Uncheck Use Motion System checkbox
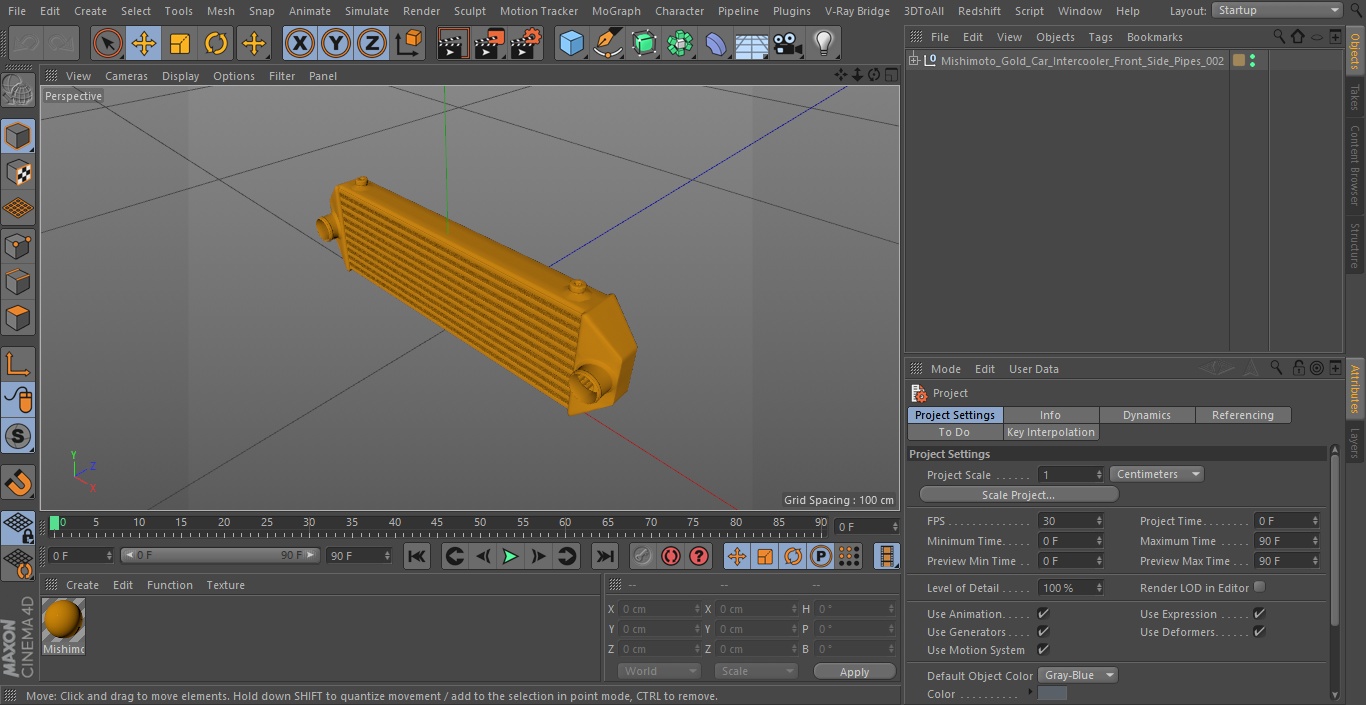1366x705 pixels. [x=1043, y=650]
